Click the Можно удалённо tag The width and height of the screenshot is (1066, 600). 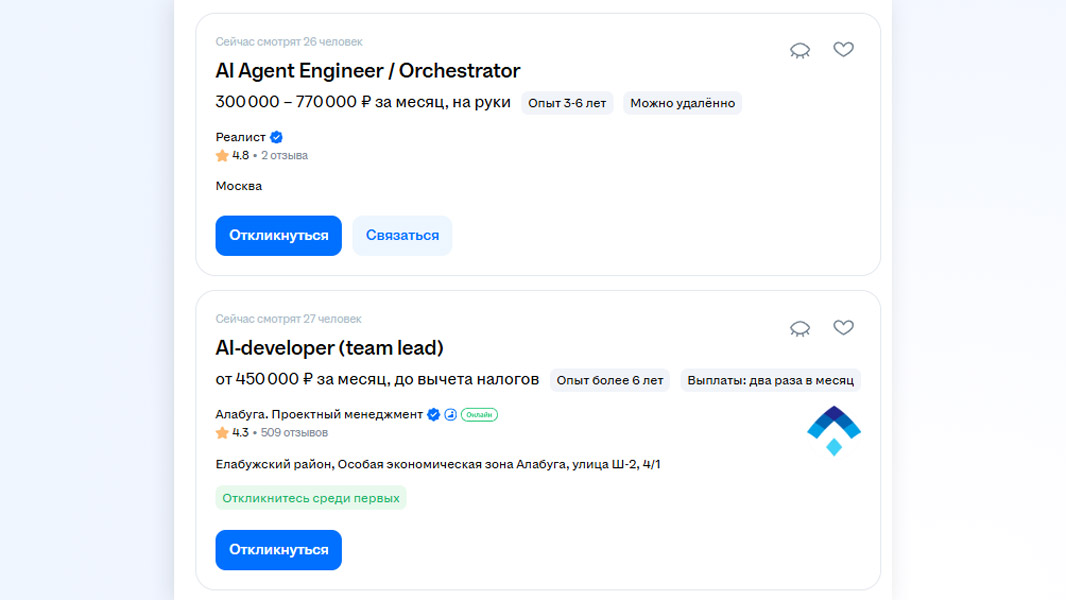(x=682, y=103)
